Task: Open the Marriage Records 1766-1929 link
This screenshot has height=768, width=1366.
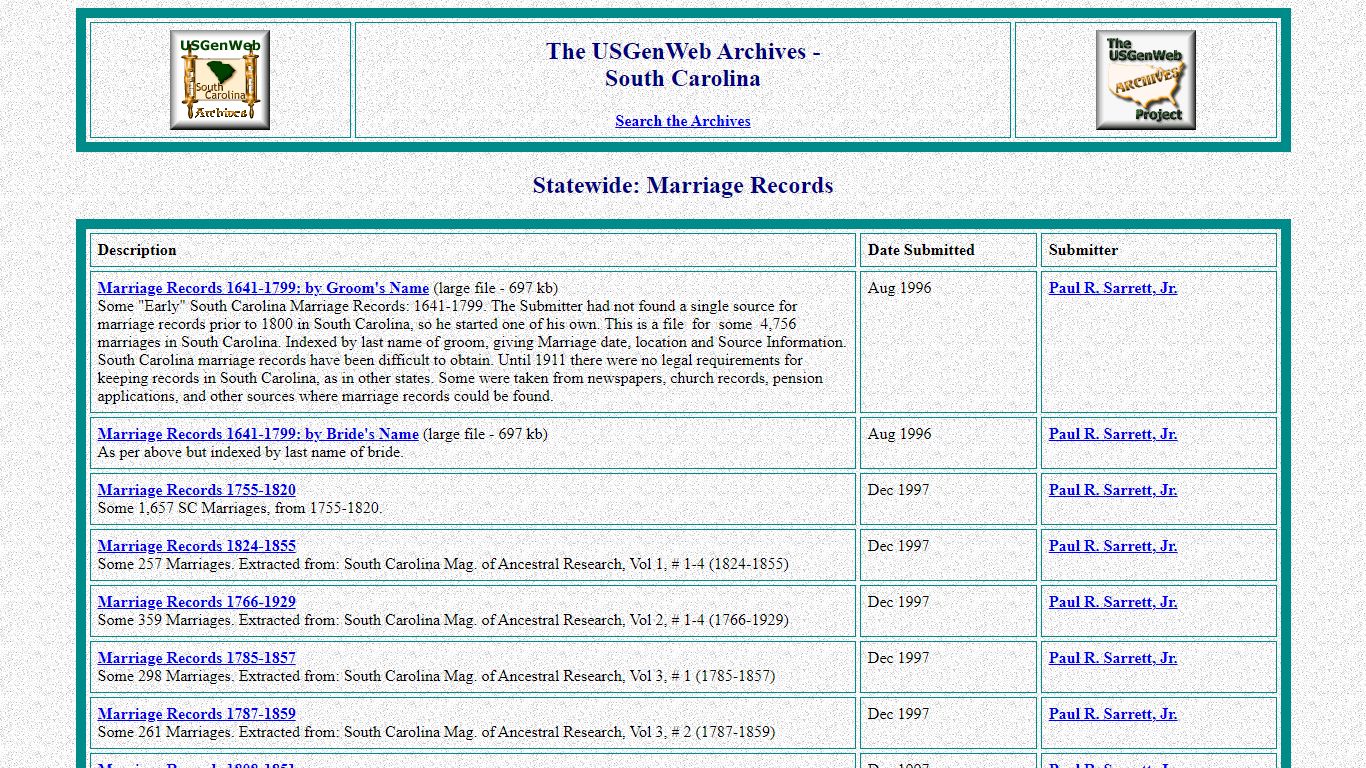Action: point(197,602)
